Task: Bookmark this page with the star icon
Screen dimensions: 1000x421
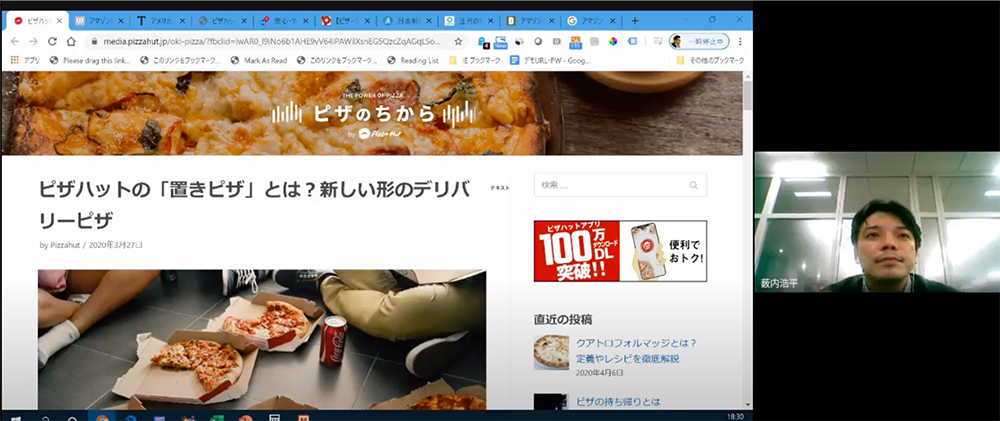Action: [x=458, y=41]
